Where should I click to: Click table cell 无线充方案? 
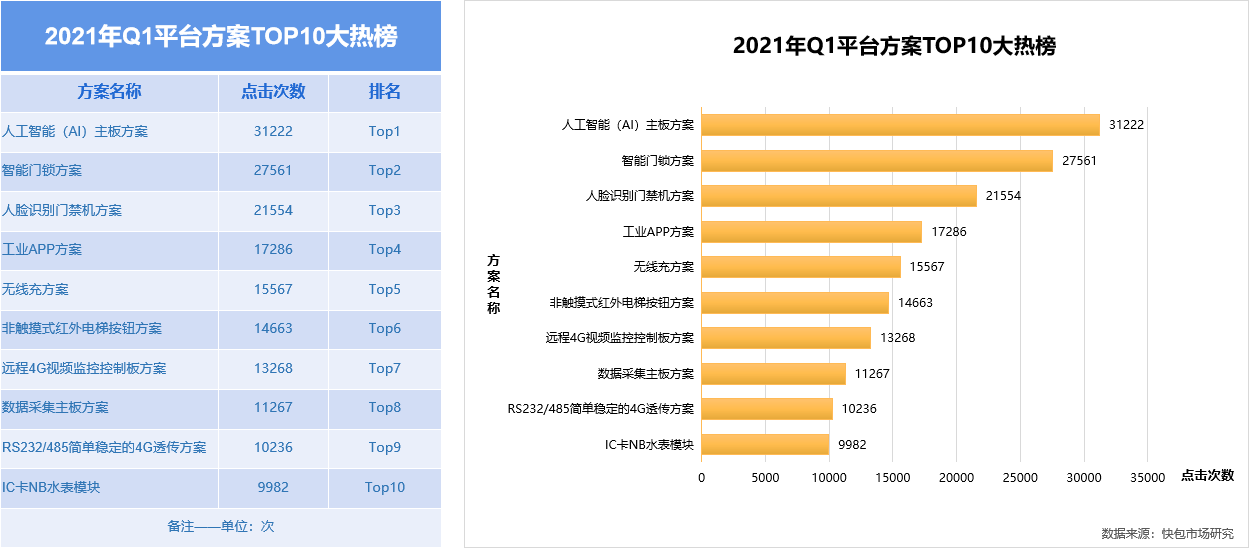click(110, 290)
